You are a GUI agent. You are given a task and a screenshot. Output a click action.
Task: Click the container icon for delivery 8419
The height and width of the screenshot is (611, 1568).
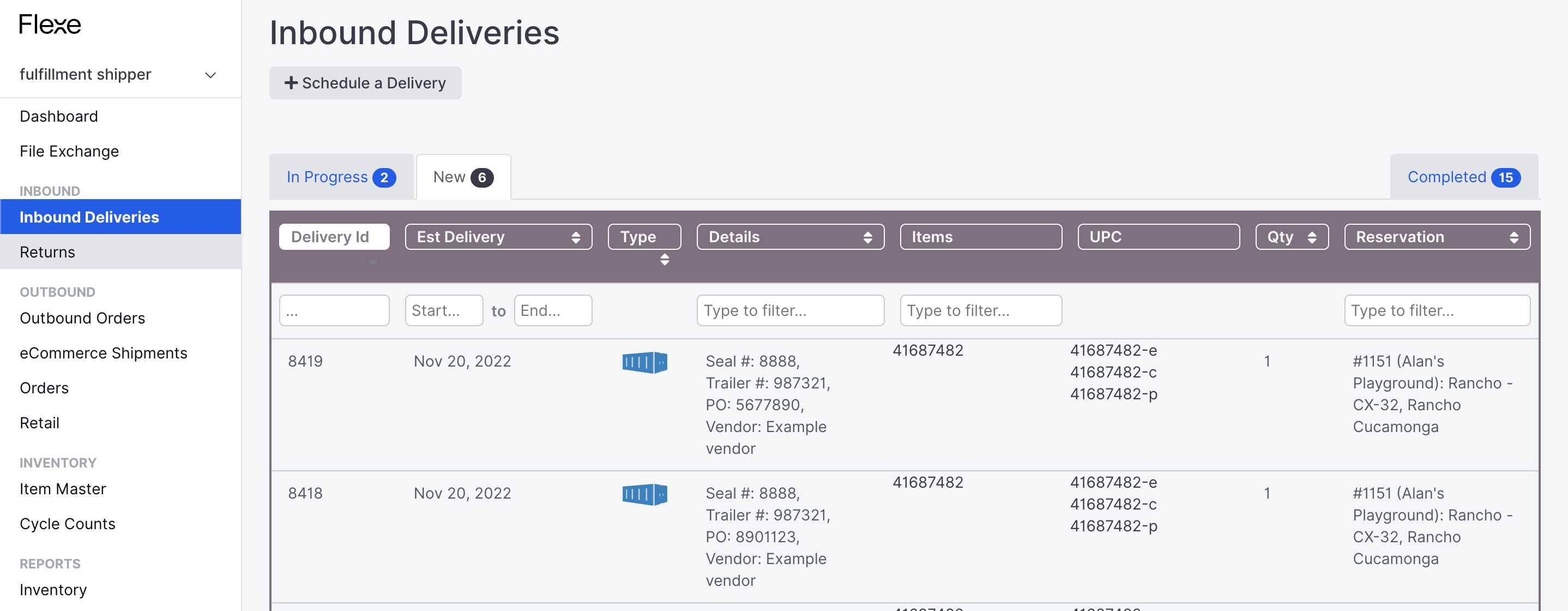[x=644, y=361]
